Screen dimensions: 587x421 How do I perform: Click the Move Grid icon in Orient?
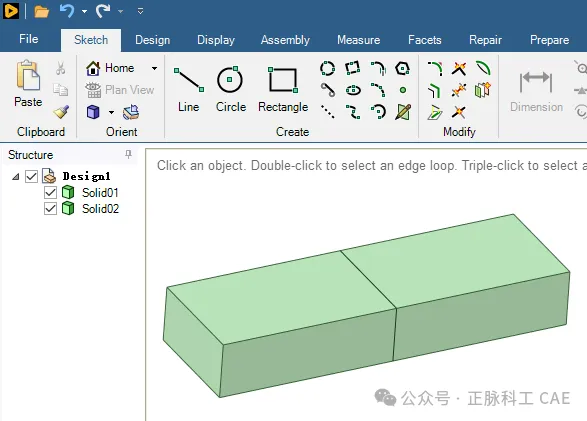(x=131, y=112)
